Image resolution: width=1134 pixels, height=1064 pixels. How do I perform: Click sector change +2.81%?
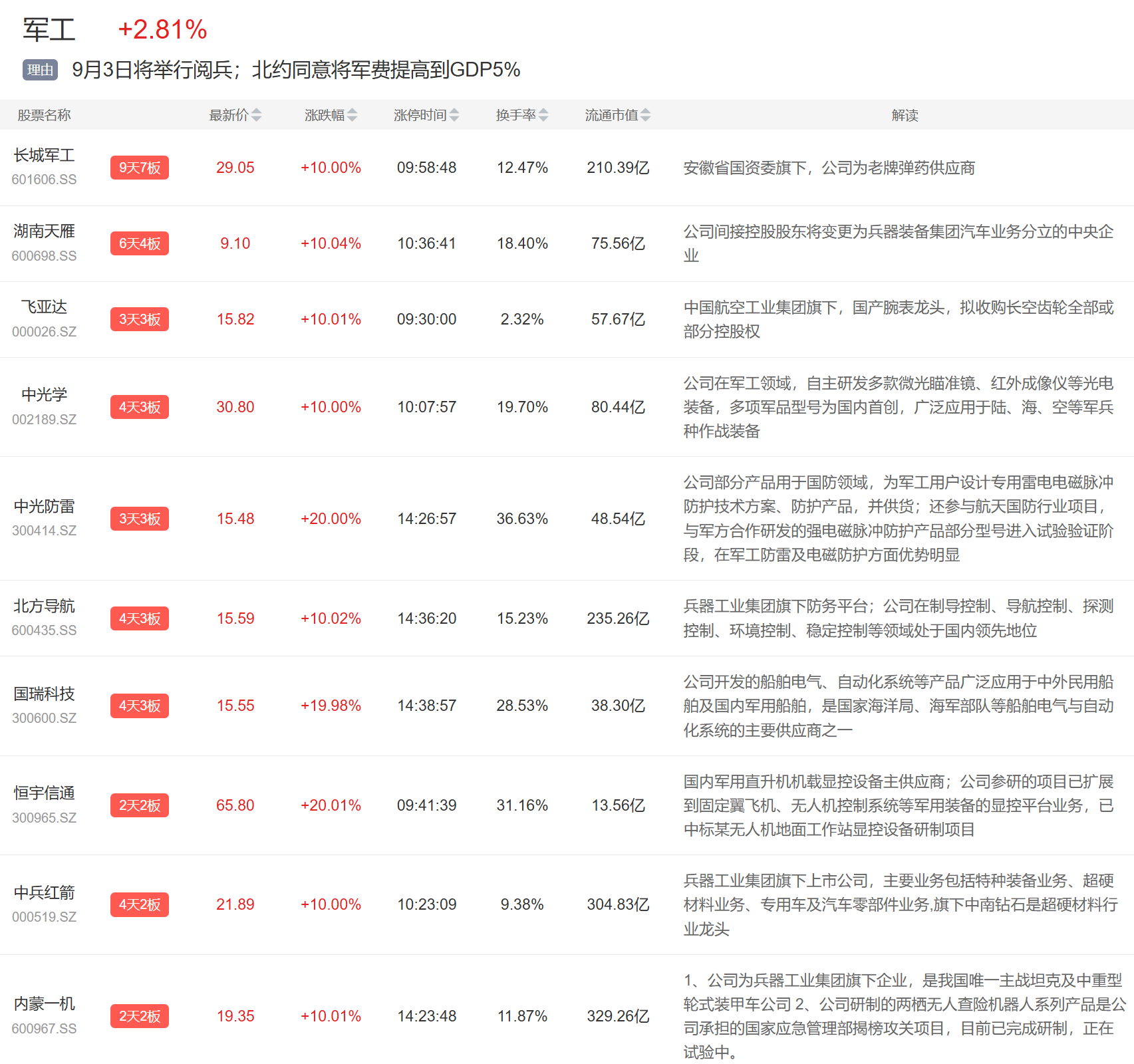tap(162, 30)
